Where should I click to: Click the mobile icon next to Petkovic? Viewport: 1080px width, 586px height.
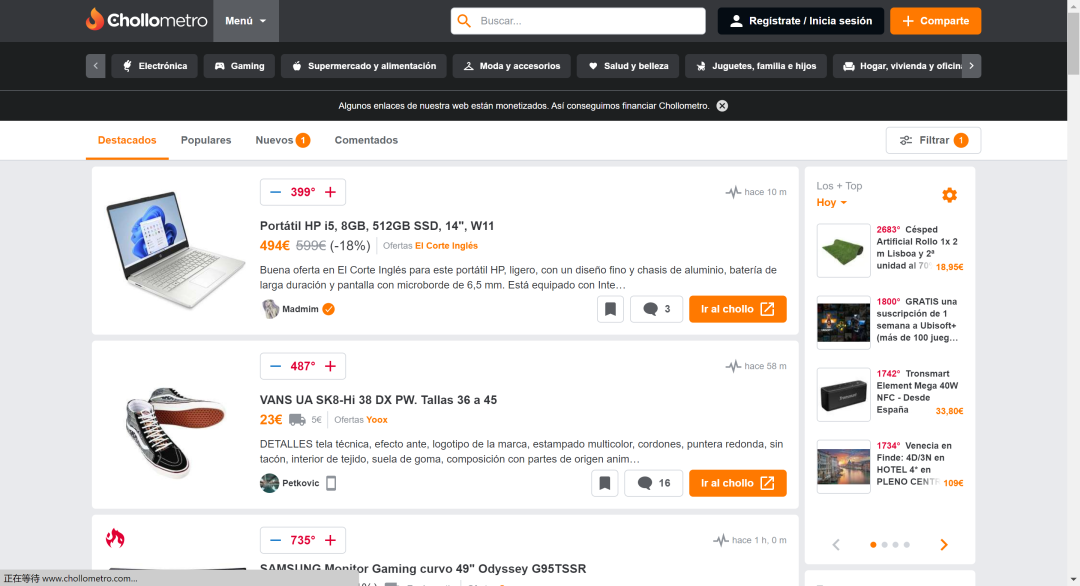pyautogui.click(x=331, y=483)
